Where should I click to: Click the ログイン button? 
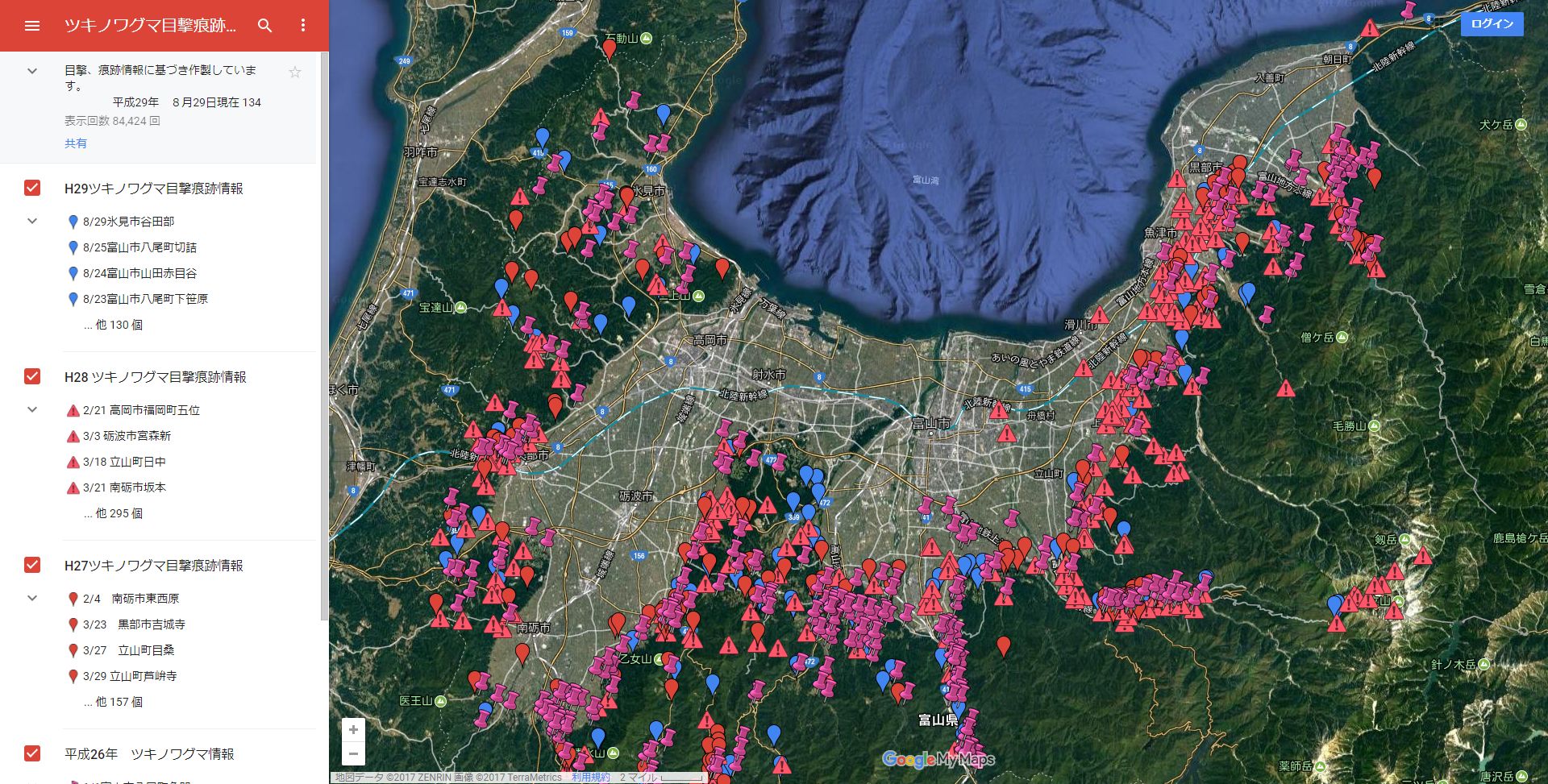coord(1492,24)
